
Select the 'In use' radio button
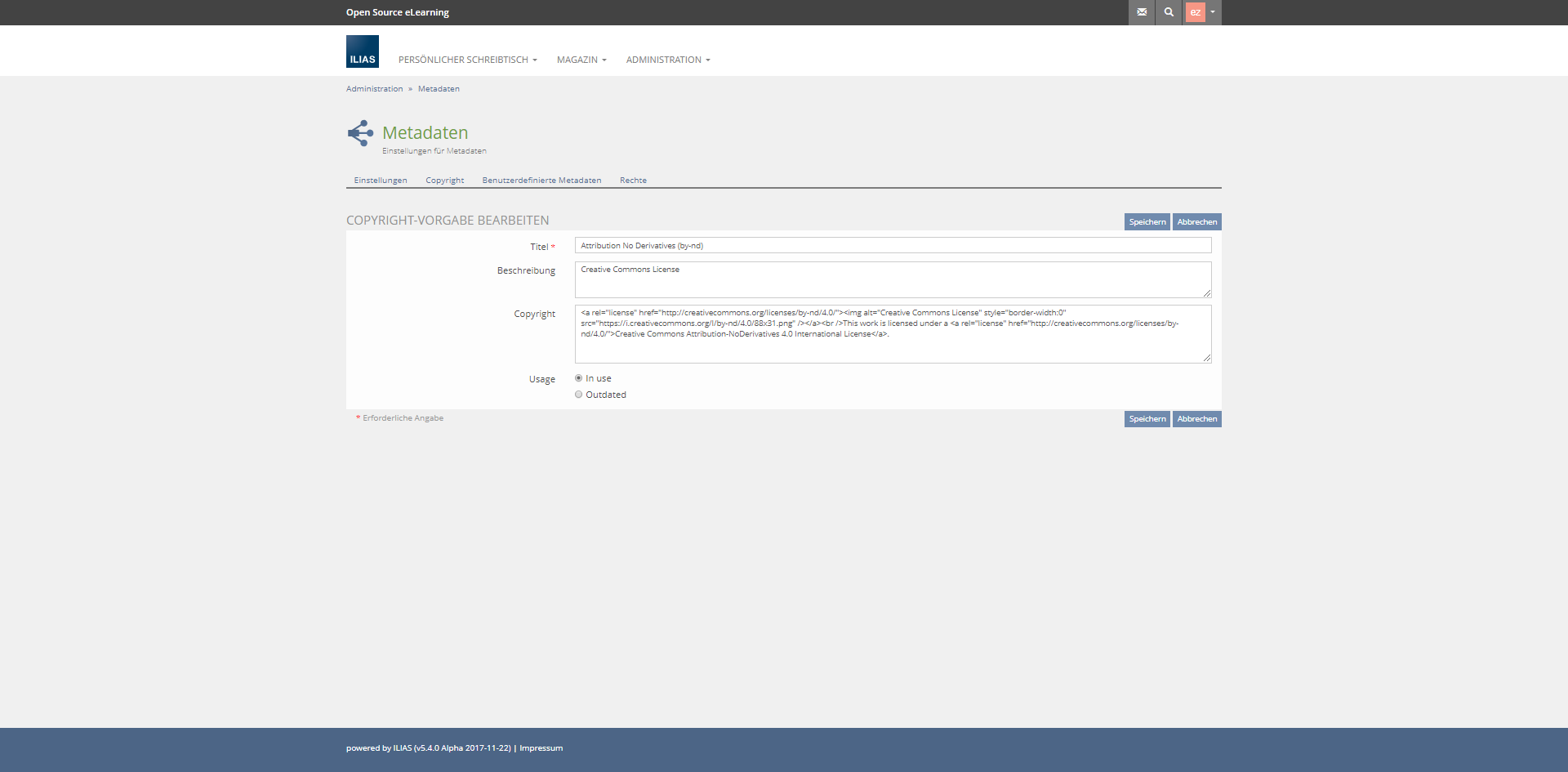coord(579,378)
